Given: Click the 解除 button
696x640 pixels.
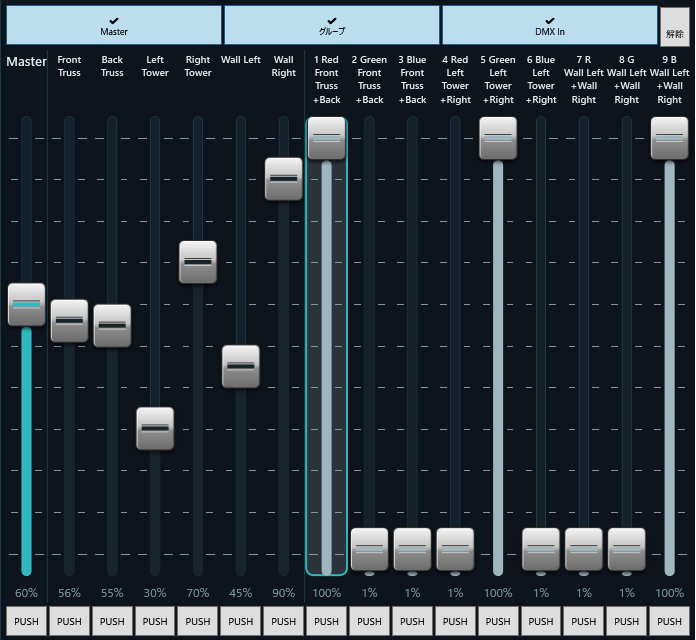Looking at the screenshot, I should 675,27.
